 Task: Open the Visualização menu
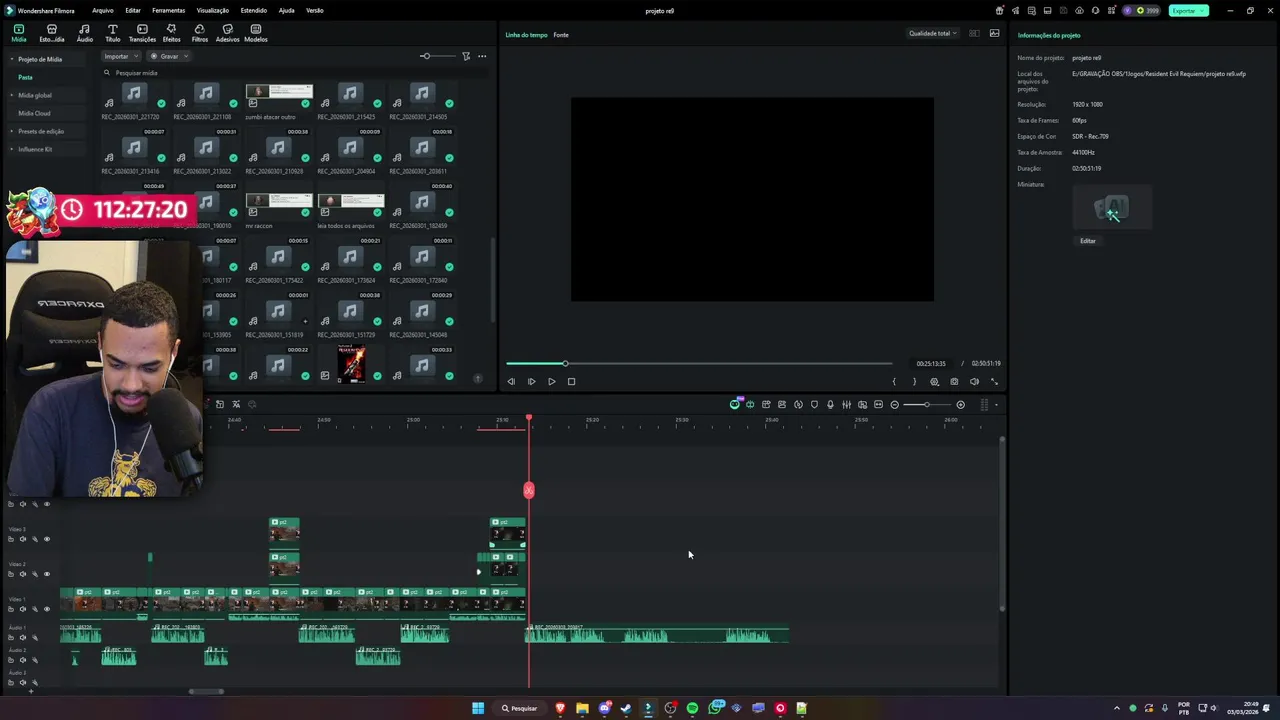click(x=213, y=10)
